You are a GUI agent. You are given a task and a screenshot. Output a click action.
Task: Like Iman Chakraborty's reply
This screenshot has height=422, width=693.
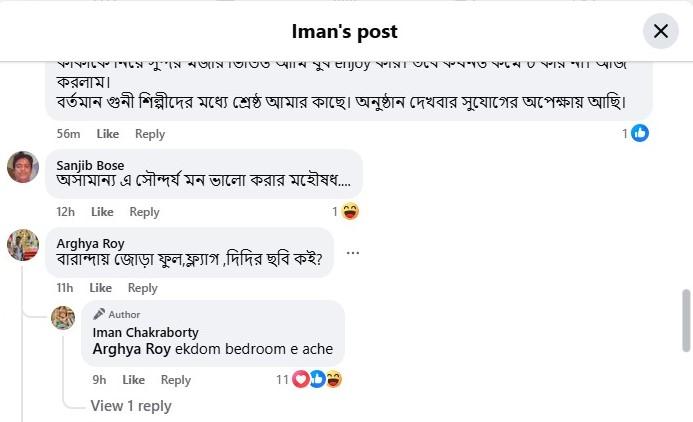click(133, 380)
